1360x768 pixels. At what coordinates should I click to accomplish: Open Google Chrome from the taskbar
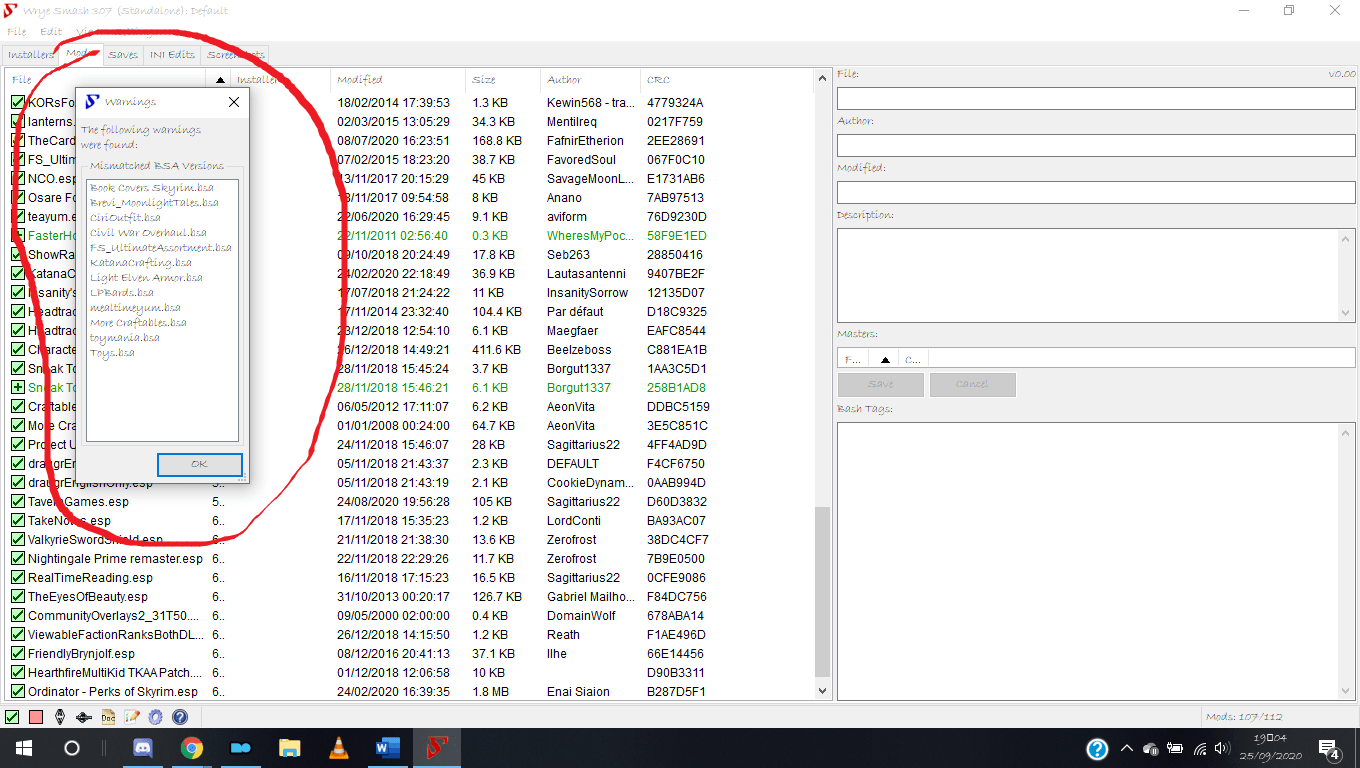click(x=192, y=748)
